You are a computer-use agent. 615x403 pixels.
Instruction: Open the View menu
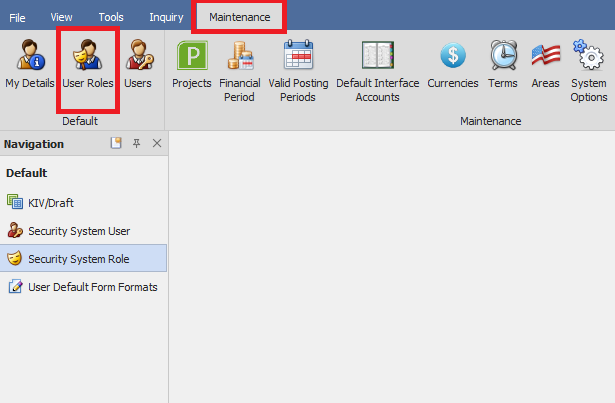[62, 17]
